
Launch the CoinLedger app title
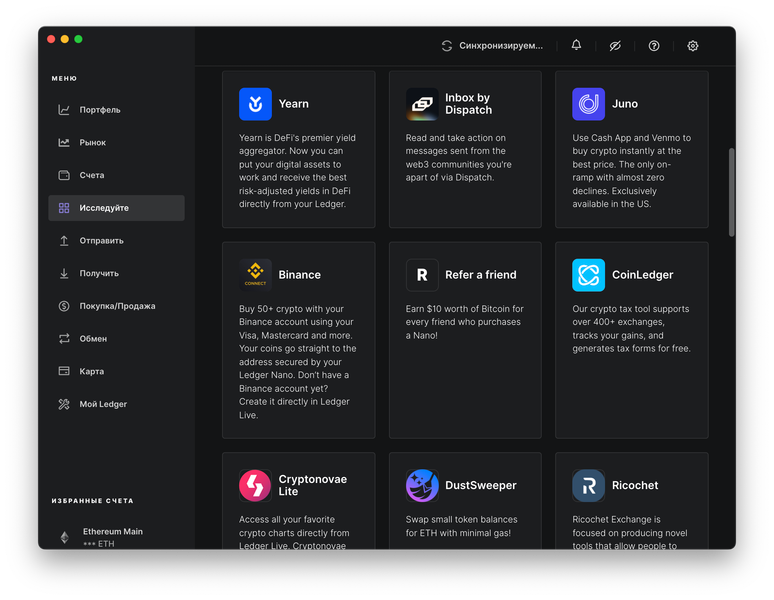pos(643,275)
